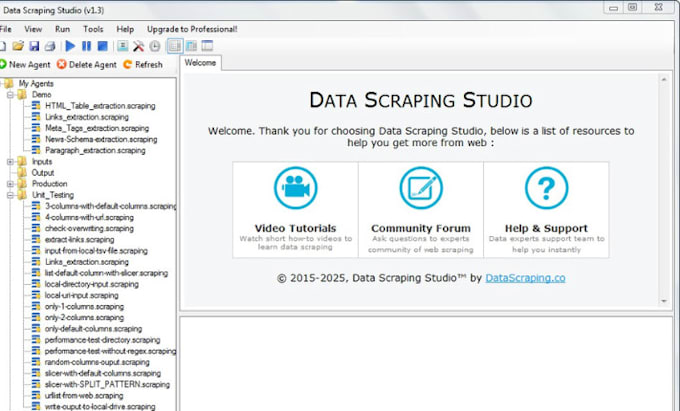
Task: Click the Welcome page scroll down arrow
Action: click(x=664, y=301)
